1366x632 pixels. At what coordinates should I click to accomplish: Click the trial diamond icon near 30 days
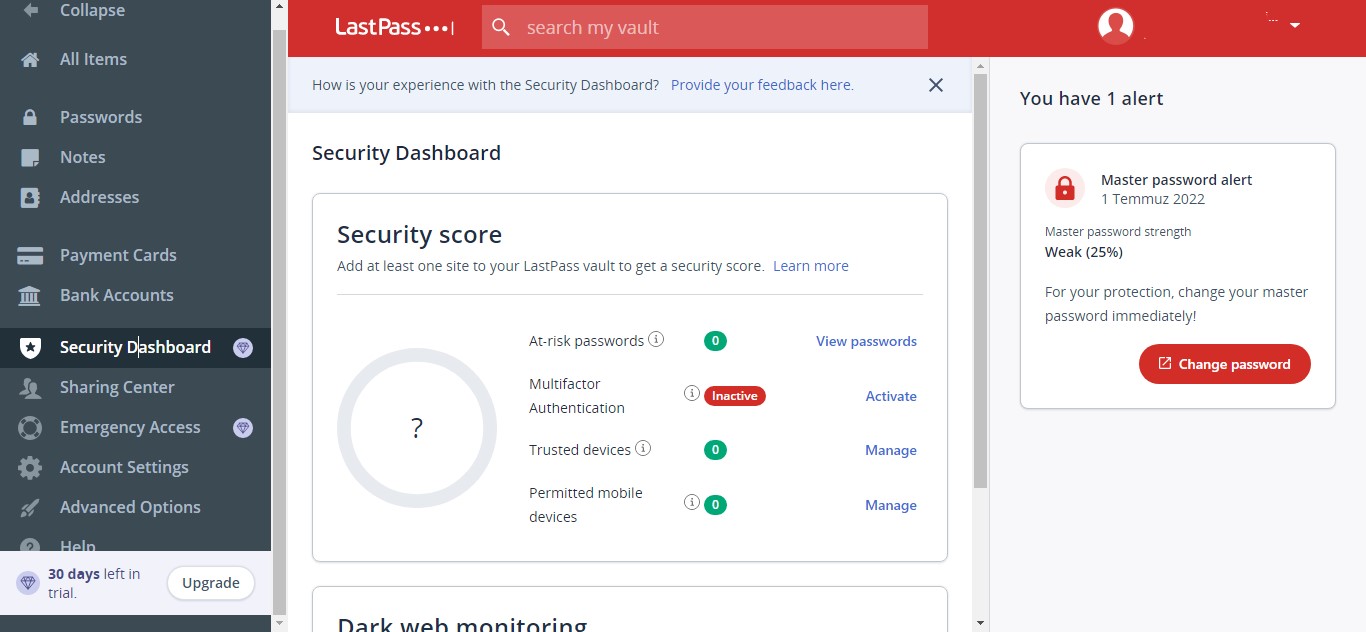tap(28, 583)
